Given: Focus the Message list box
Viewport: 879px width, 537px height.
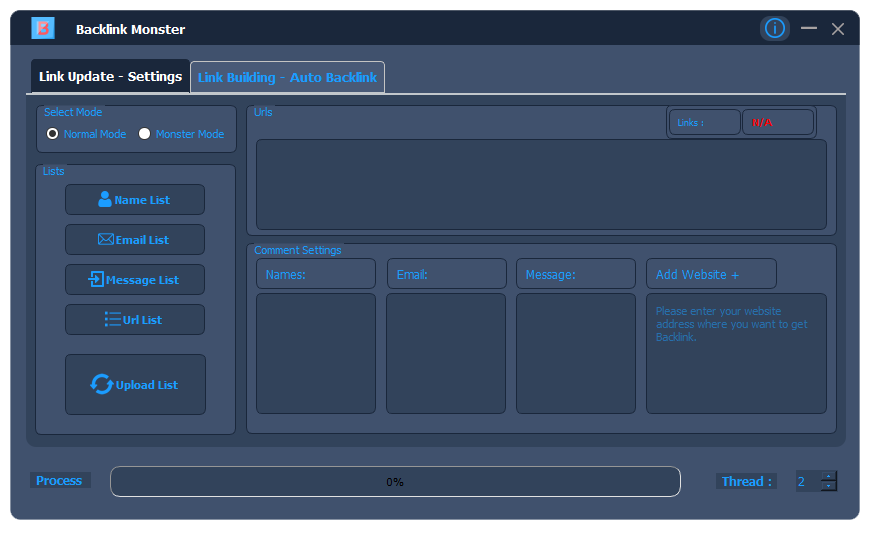Looking at the screenshot, I should pos(576,354).
